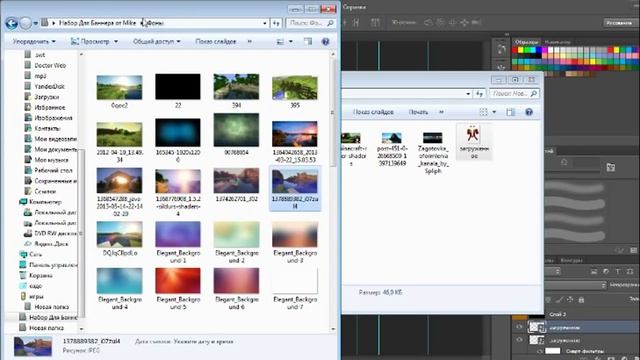Select the загруженное file in right Explorer
Image resolution: width=640 pixels, height=360 pixels.
coord(473,142)
